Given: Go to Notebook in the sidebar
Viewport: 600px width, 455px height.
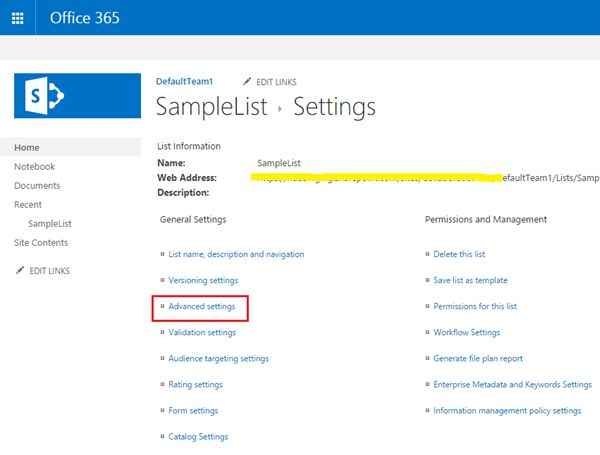Looking at the screenshot, I should point(34,167).
